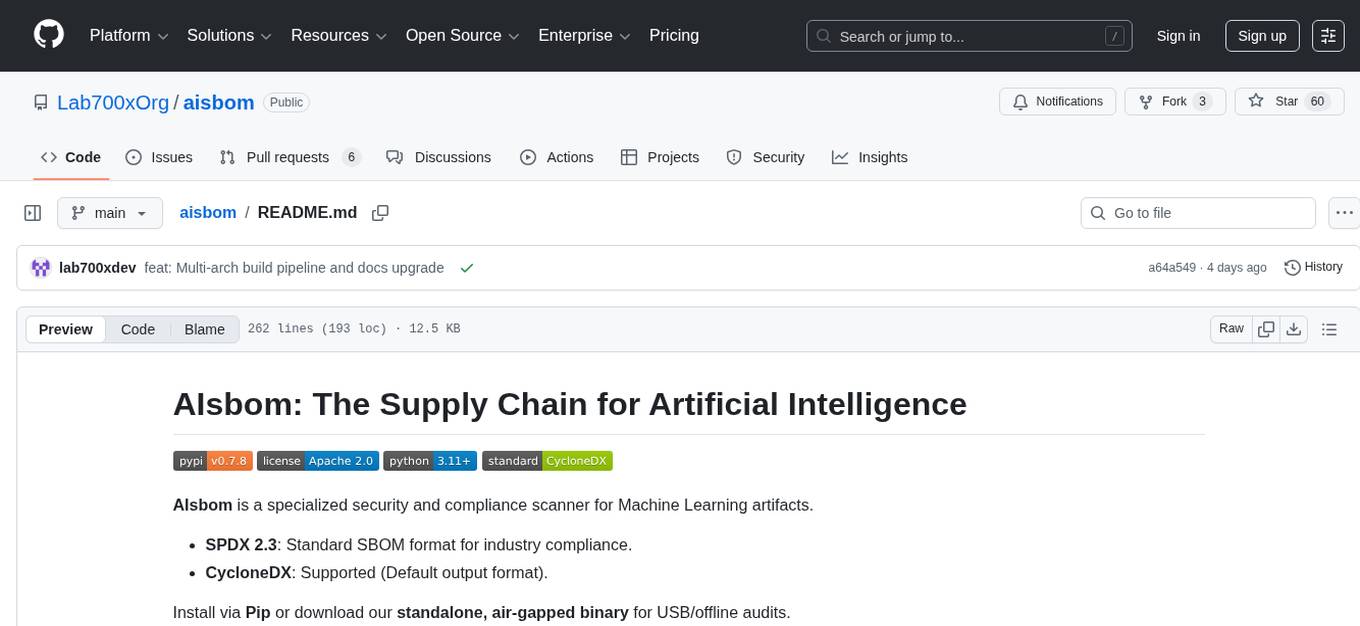This screenshot has height=626, width=1360.
Task: Click the Sign up button
Action: [x=1261, y=36]
